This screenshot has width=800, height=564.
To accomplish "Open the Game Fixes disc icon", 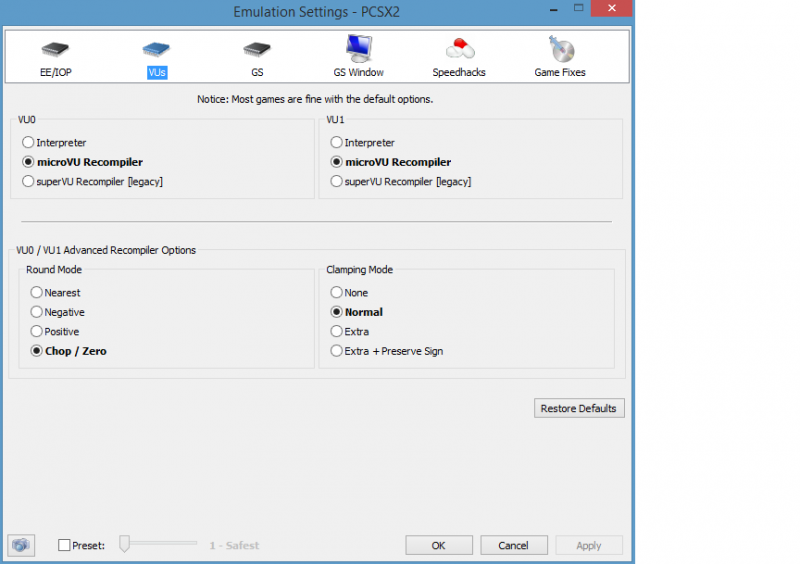I will click(x=560, y=50).
